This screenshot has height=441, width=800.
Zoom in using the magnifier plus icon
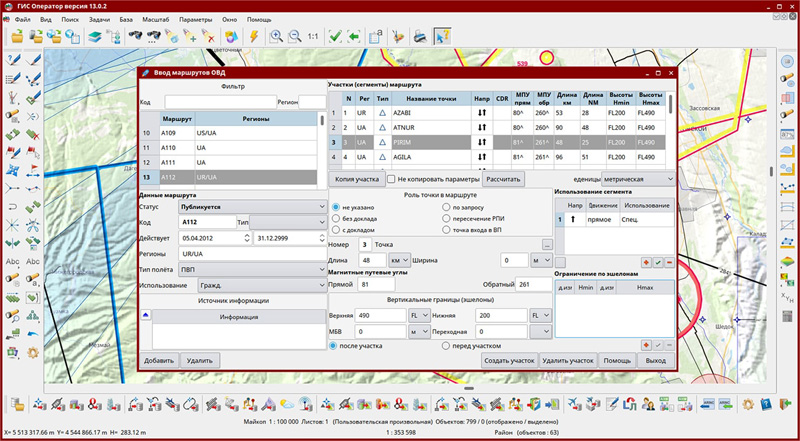point(276,36)
